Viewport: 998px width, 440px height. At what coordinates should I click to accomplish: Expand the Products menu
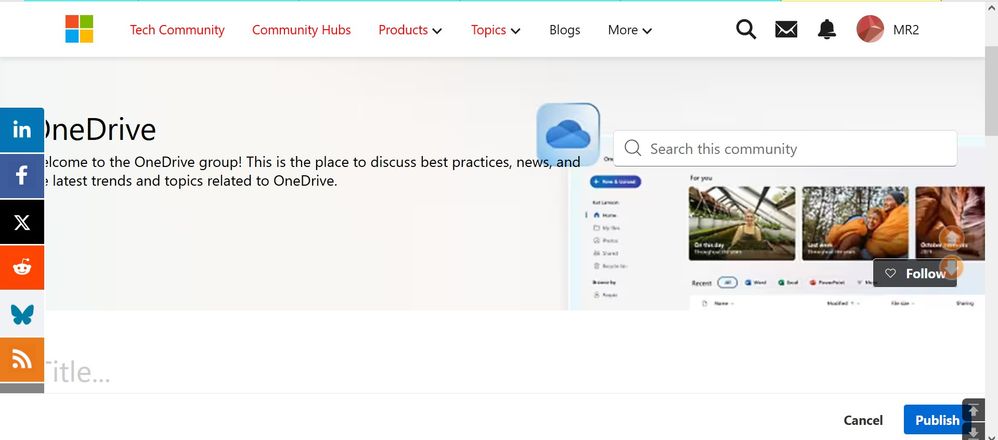[410, 30]
